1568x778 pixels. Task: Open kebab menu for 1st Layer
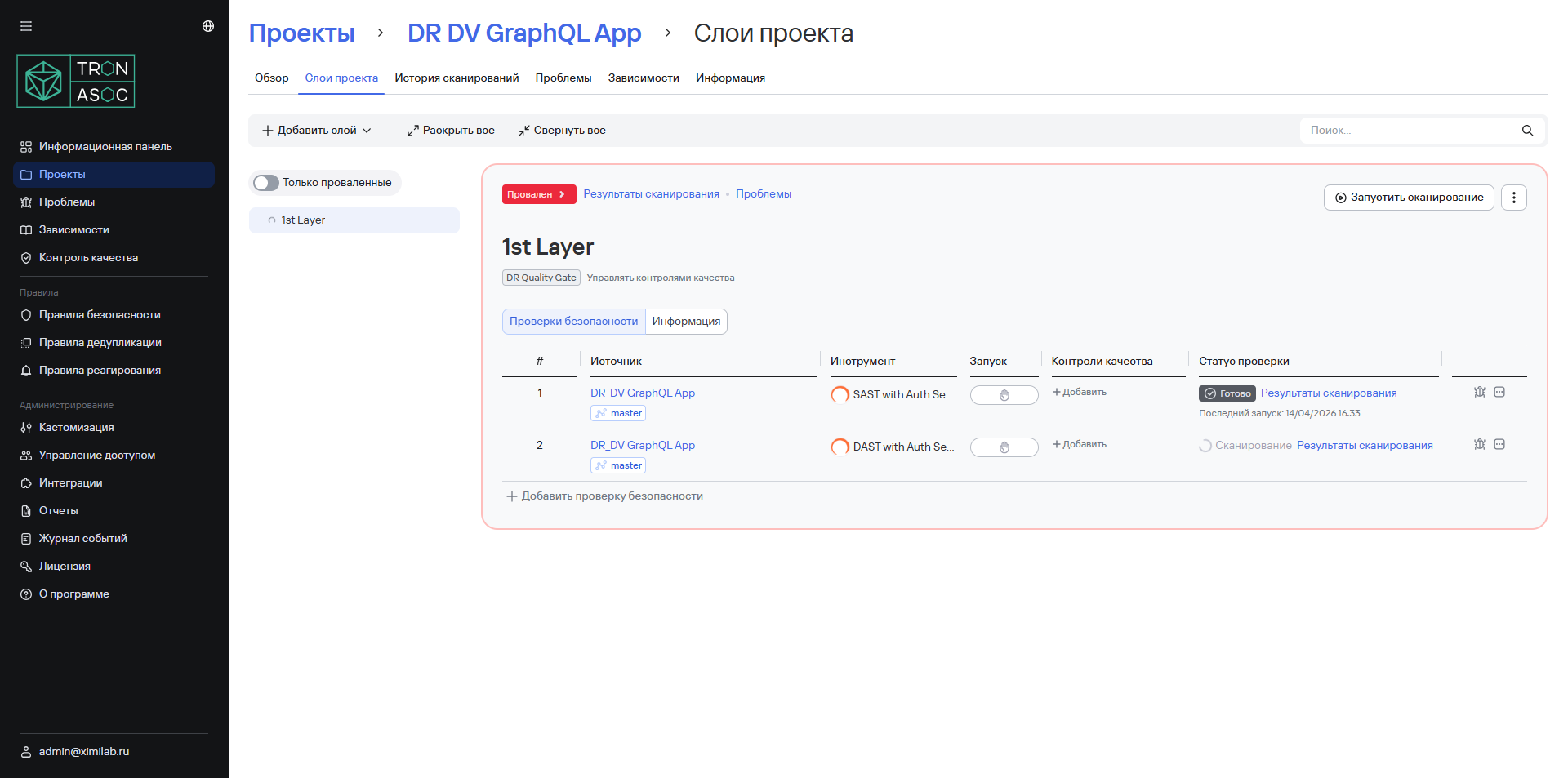[x=1513, y=198]
